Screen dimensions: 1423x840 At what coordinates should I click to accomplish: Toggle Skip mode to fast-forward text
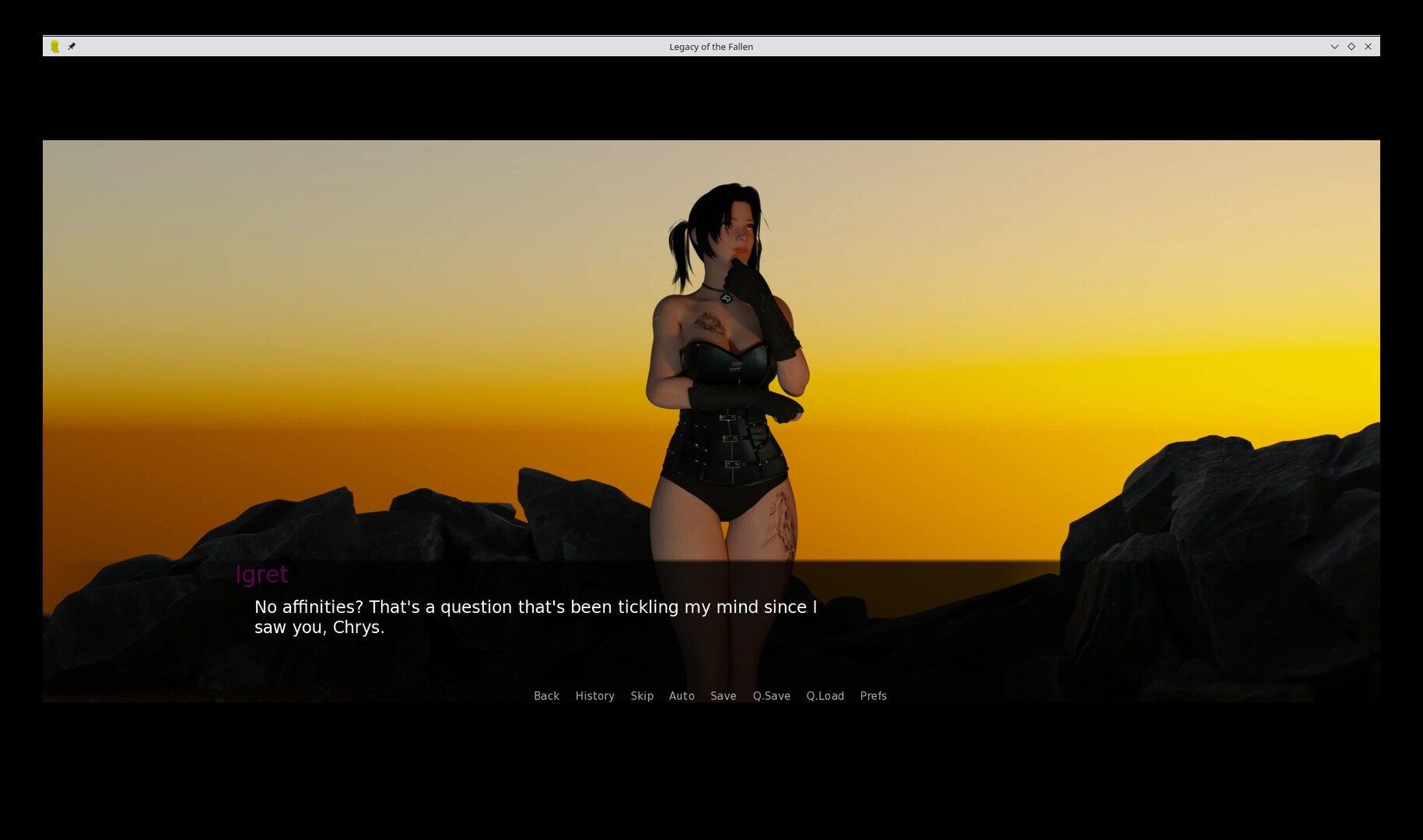click(643, 696)
